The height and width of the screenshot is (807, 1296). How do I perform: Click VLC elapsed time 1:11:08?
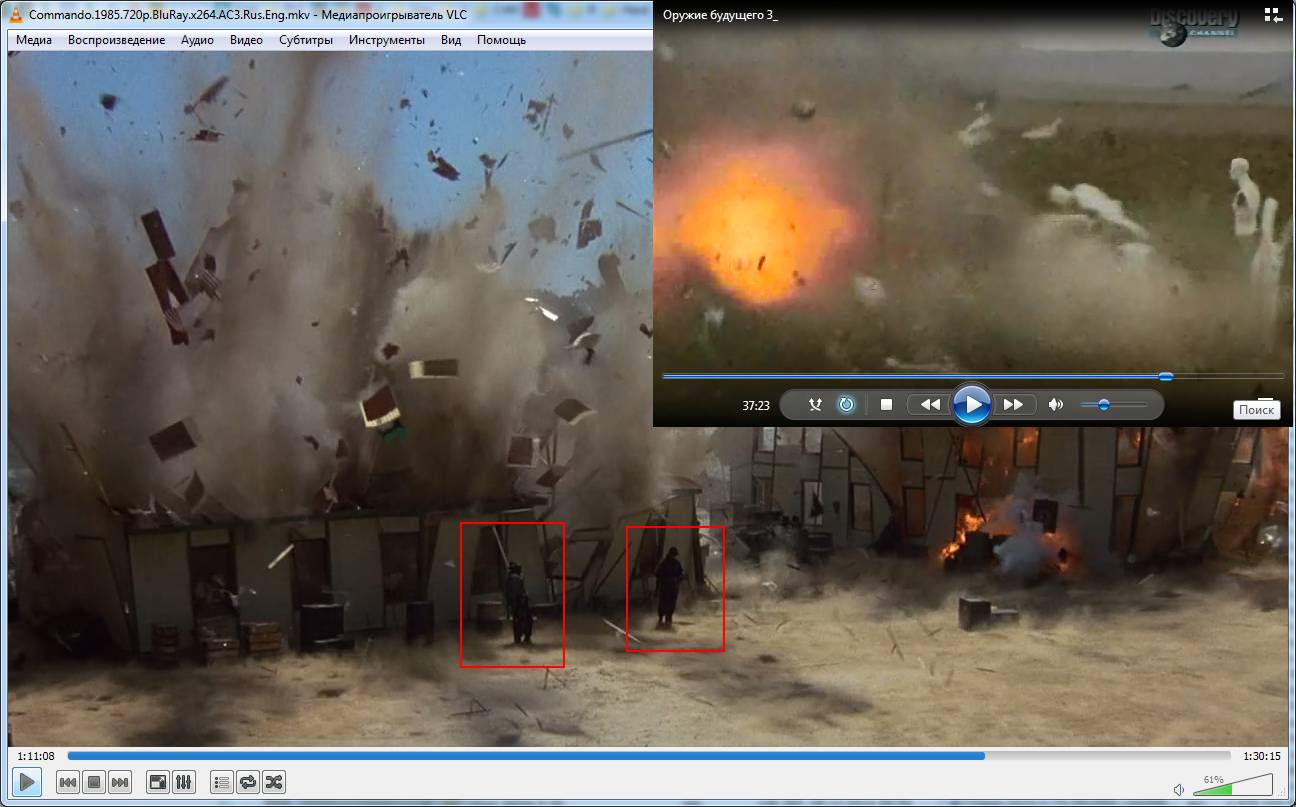pos(36,756)
